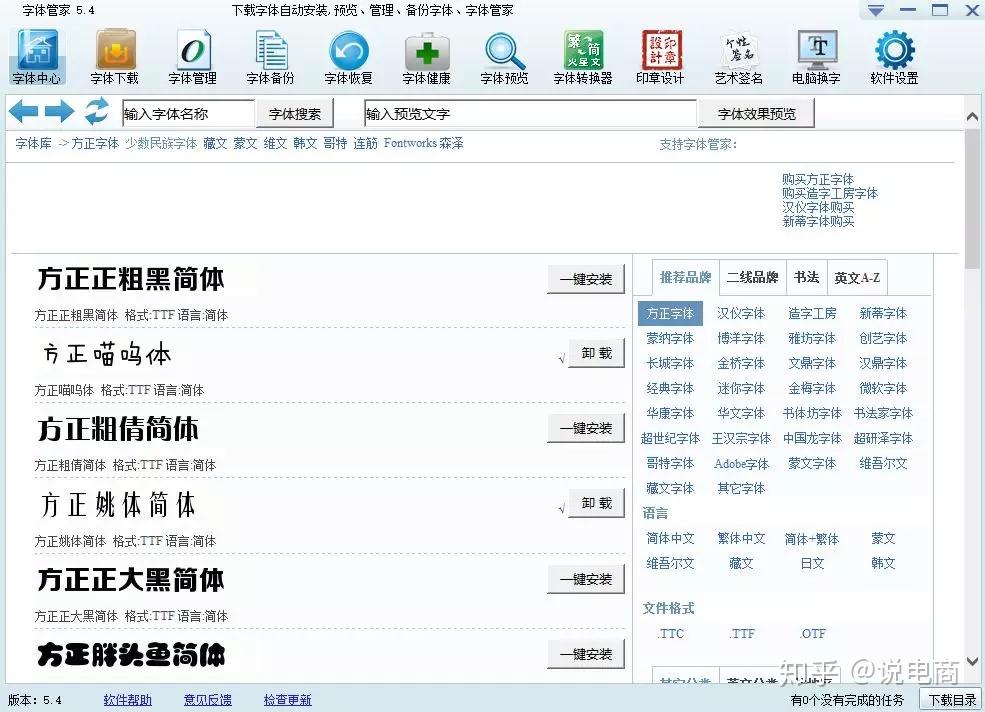The width and height of the screenshot is (985, 712).
Task: Open the 软件帮助 link
Action: coord(128,699)
